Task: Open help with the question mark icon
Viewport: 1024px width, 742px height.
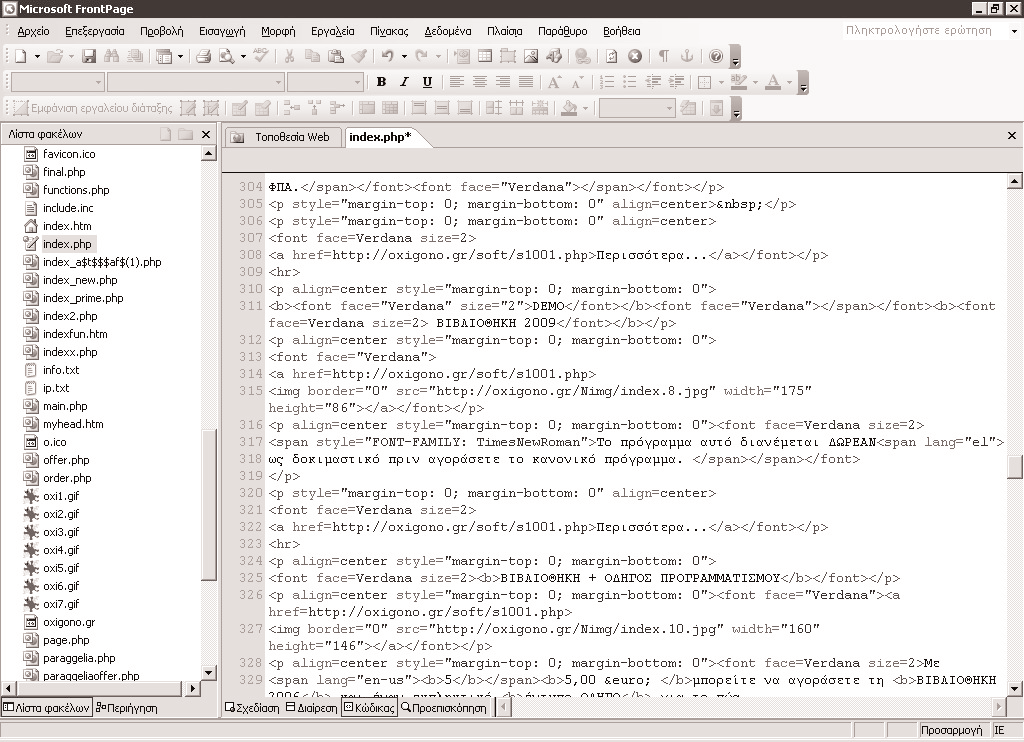Action: (716, 57)
